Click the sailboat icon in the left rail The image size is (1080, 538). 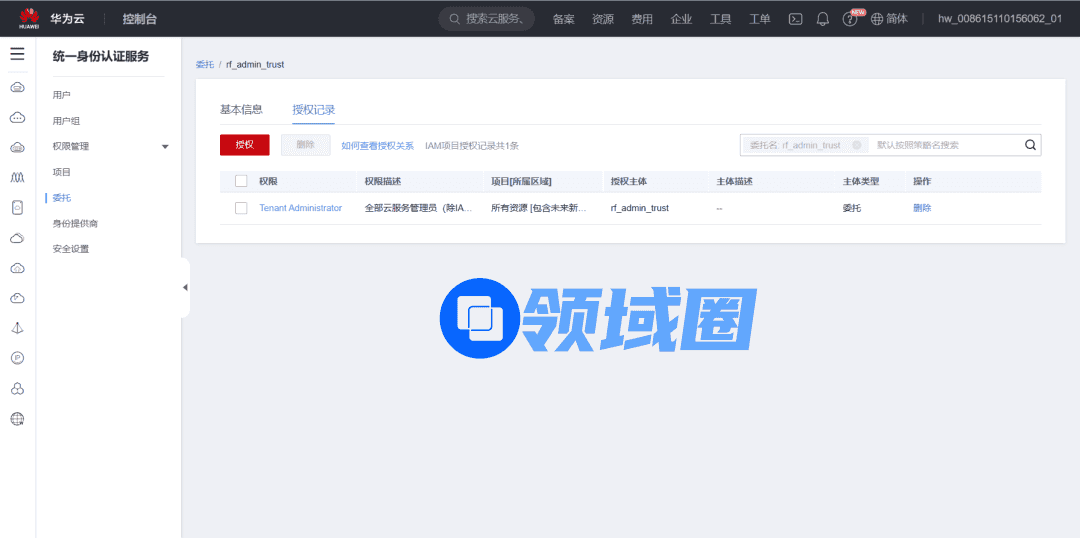[17, 328]
